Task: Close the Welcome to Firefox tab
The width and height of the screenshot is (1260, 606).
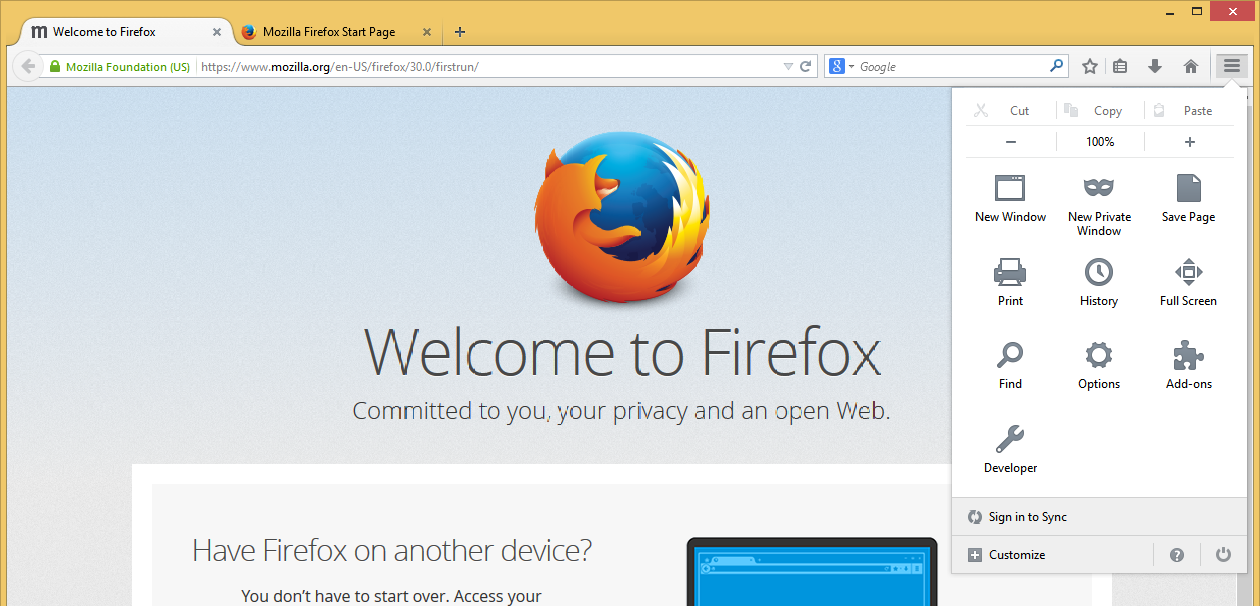Action: click(x=217, y=32)
